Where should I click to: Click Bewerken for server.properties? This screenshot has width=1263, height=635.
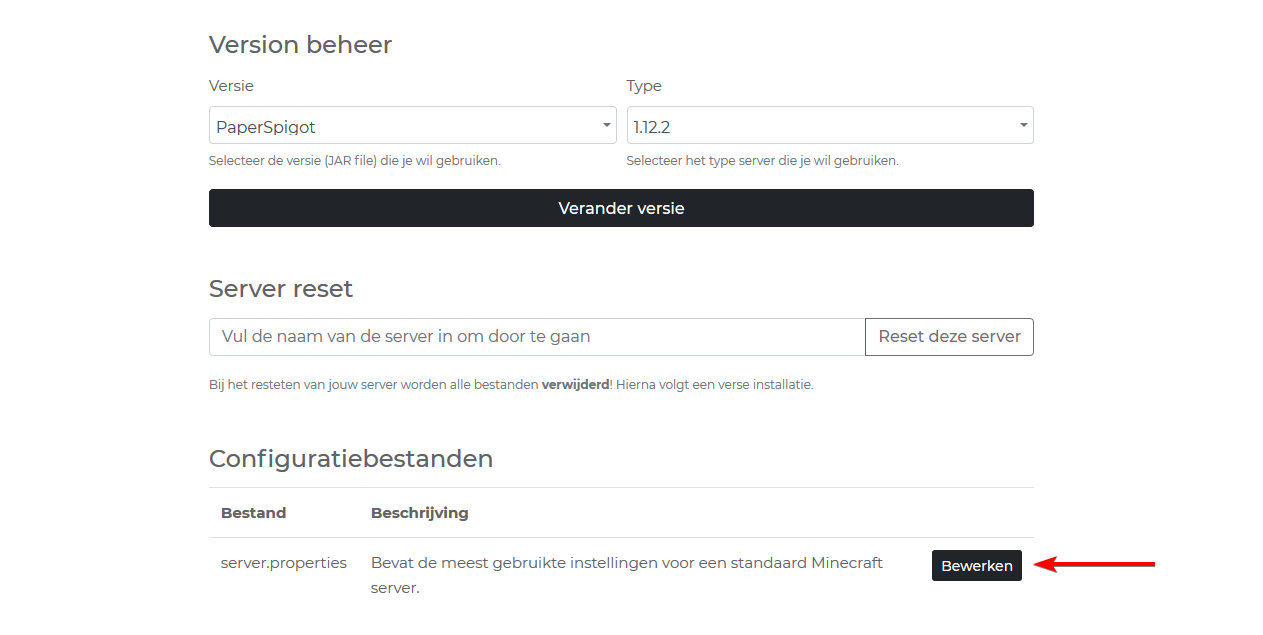976,566
